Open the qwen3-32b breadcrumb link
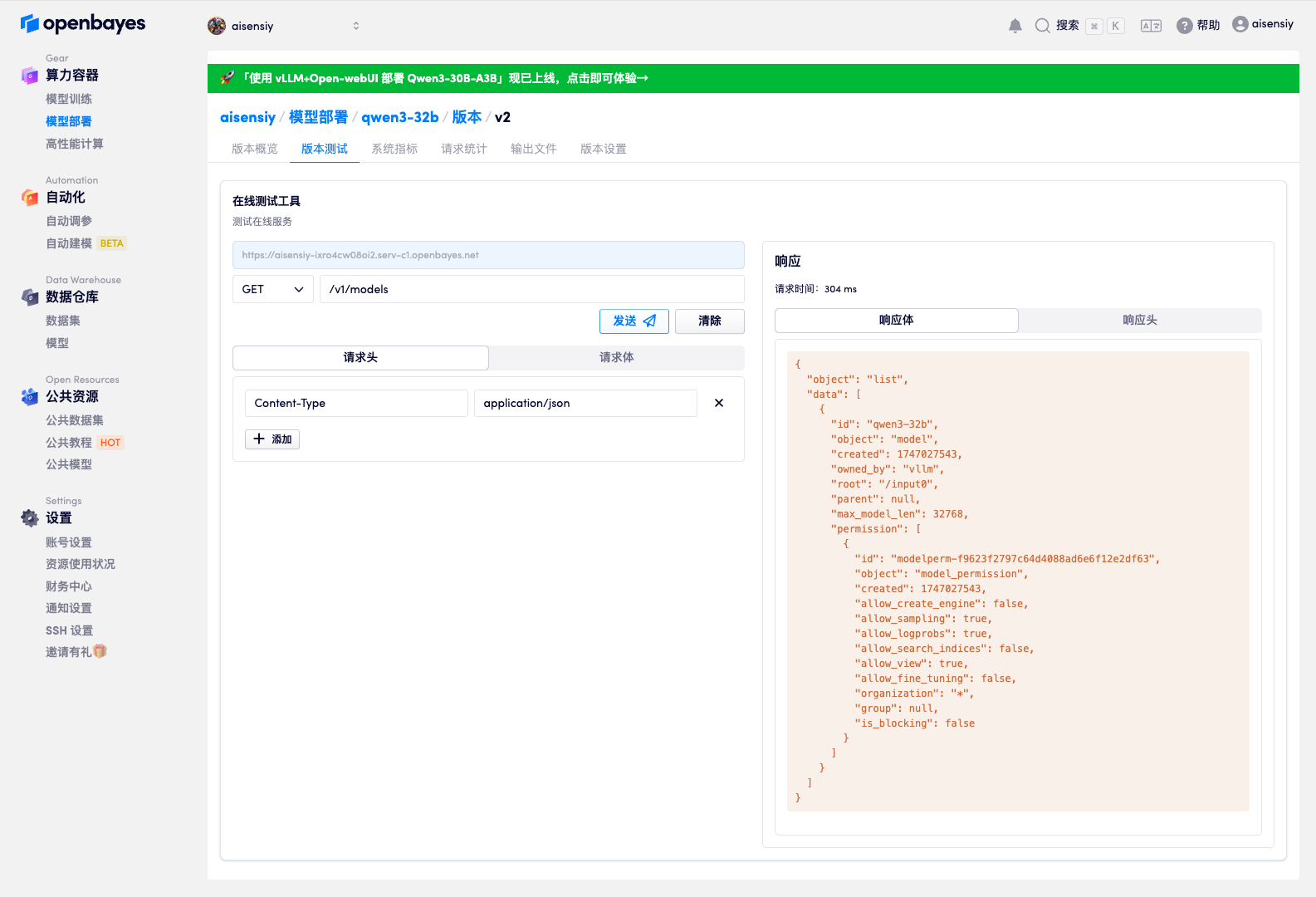 point(399,117)
